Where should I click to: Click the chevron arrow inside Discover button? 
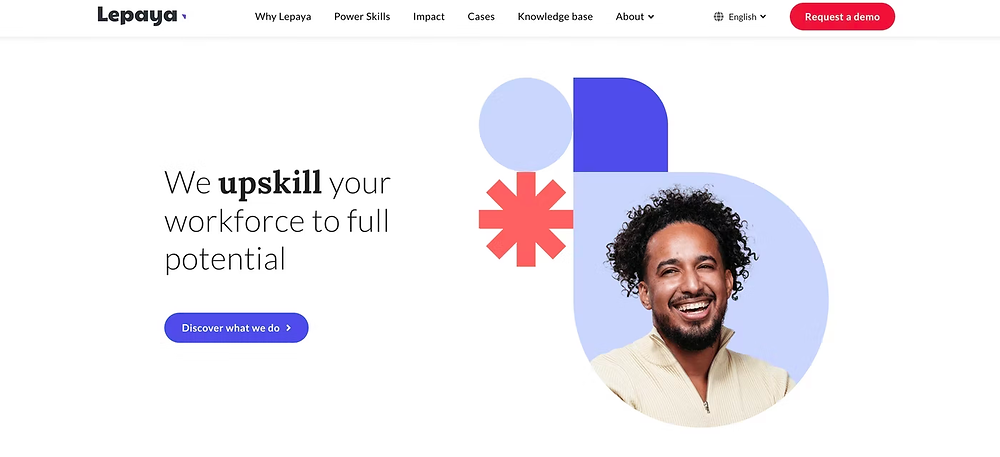pyautogui.click(x=288, y=328)
